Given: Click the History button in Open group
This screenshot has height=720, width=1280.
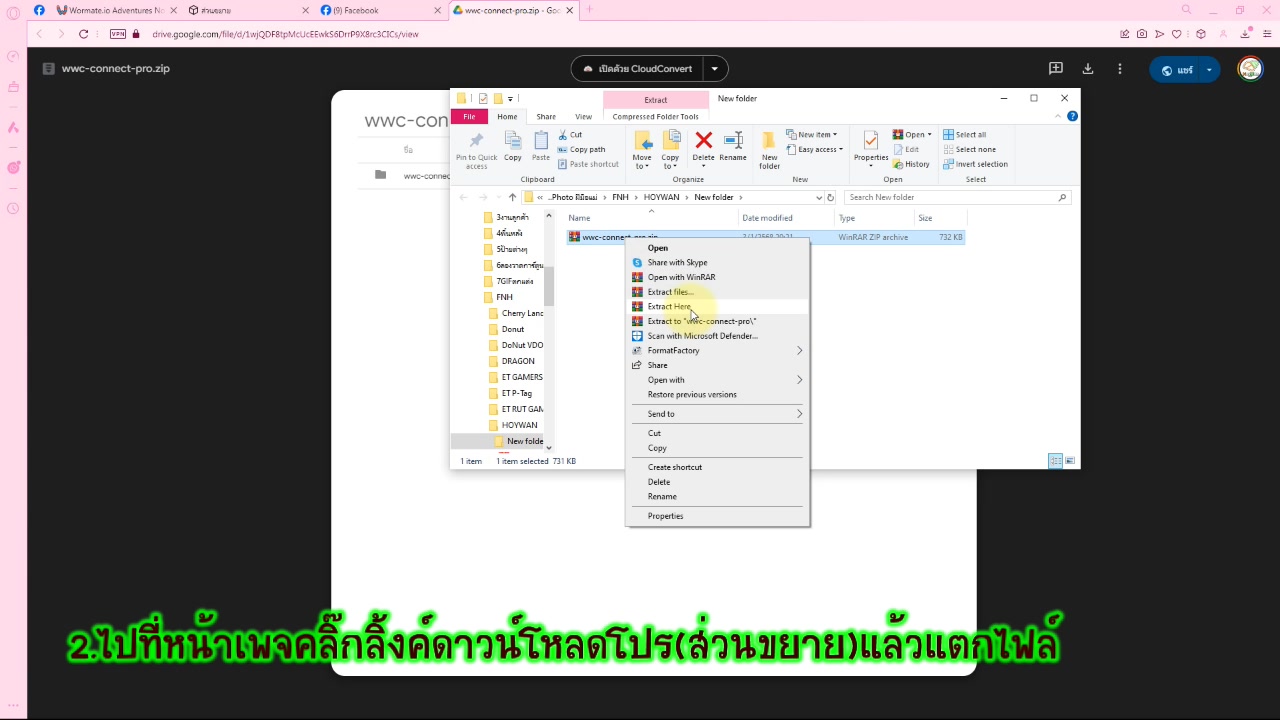Looking at the screenshot, I should [x=911, y=164].
